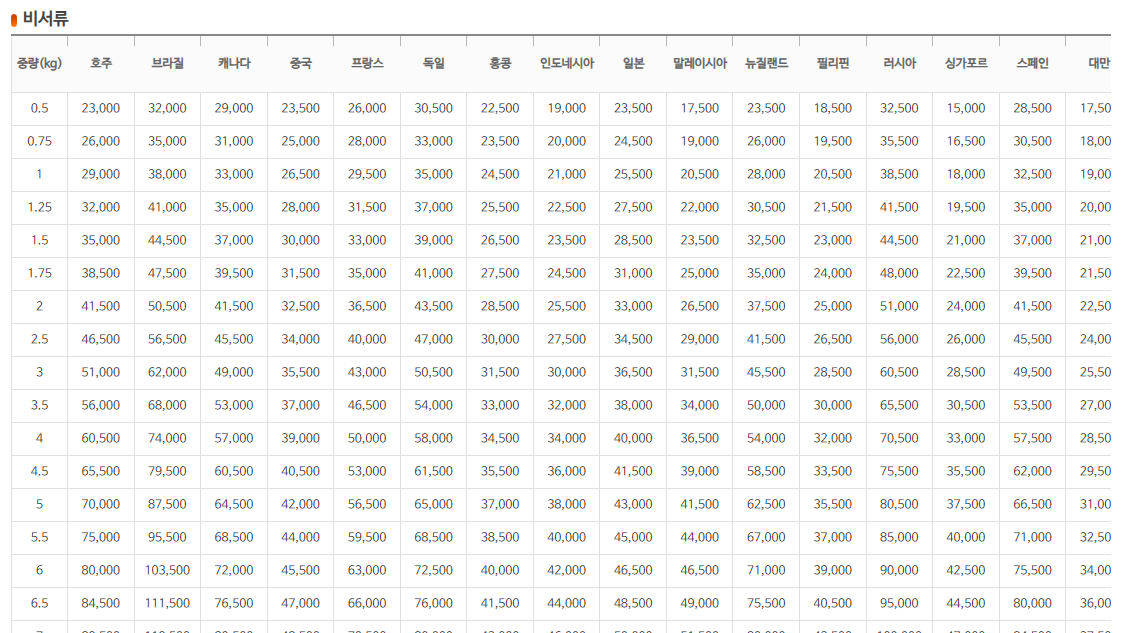Select the 뉴질랜드 column header
The width and height of the screenshot is (1126, 633).
pos(764,60)
